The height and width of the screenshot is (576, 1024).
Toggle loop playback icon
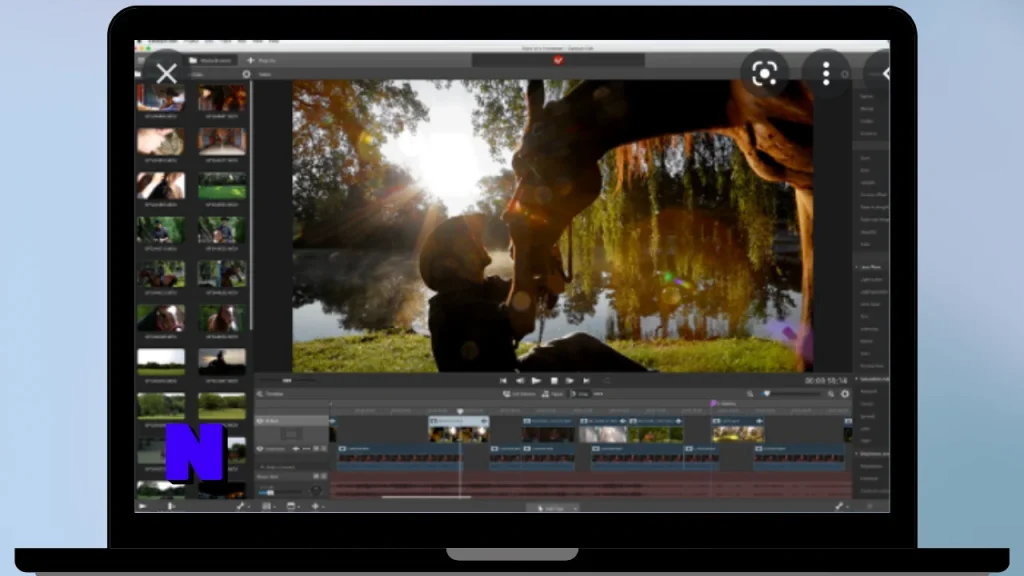(607, 381)
